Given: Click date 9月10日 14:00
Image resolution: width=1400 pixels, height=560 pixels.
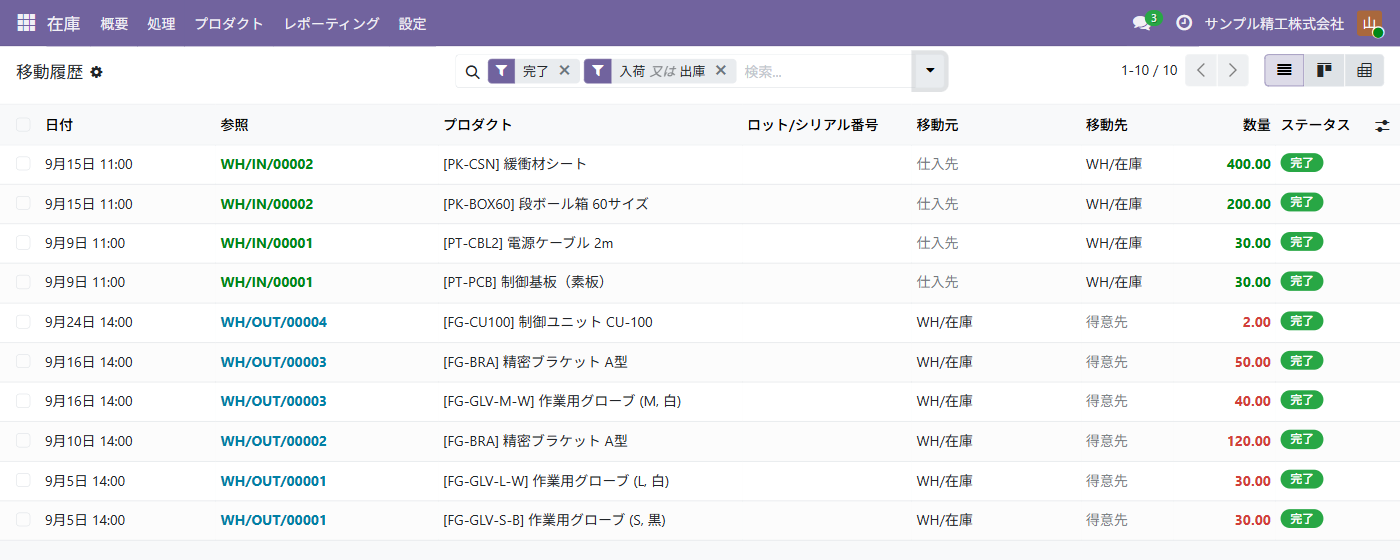Looking at the screenshot, I should (x=89, y=440).
